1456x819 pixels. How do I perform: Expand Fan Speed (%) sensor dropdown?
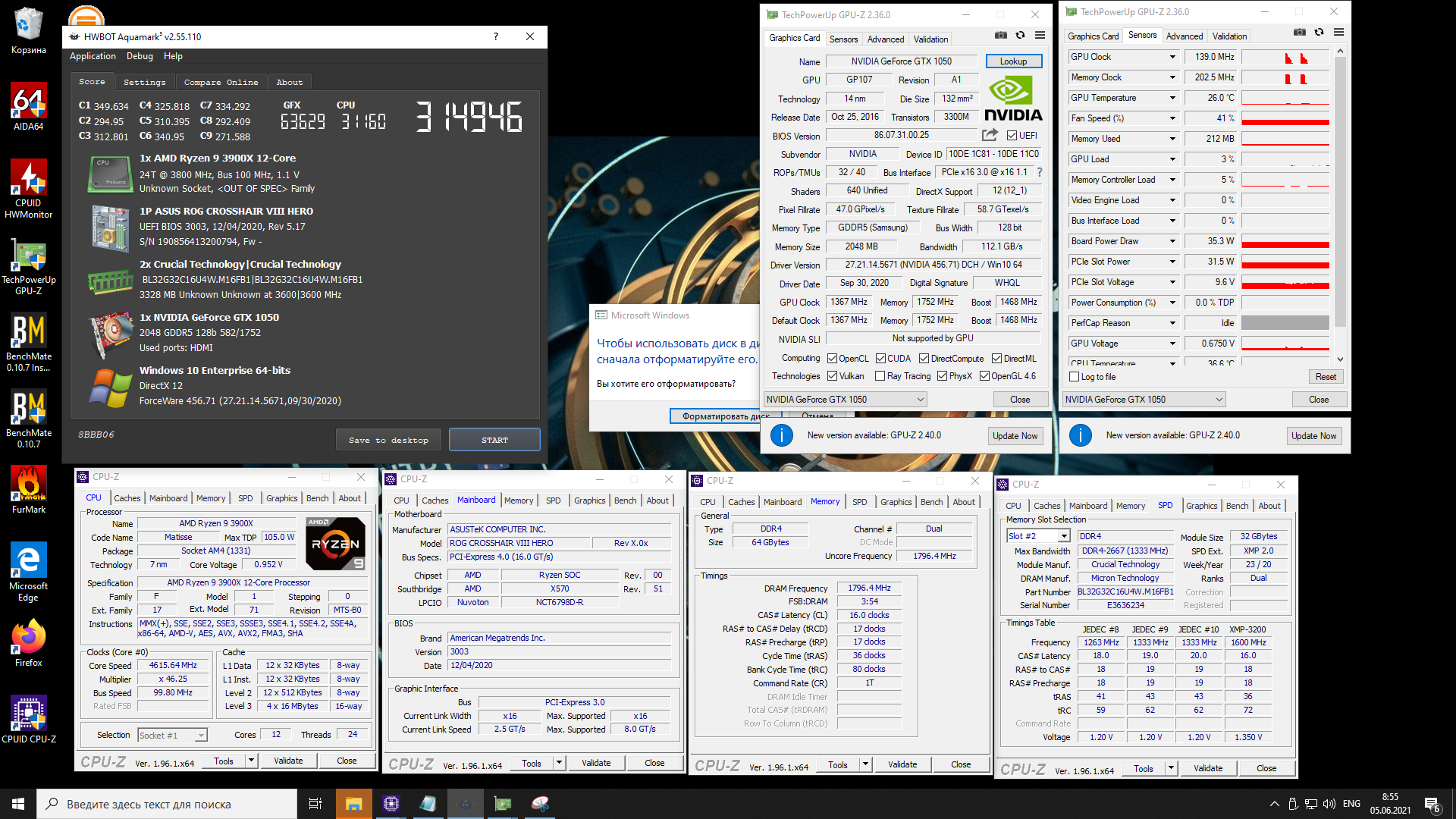[1172, 118]
